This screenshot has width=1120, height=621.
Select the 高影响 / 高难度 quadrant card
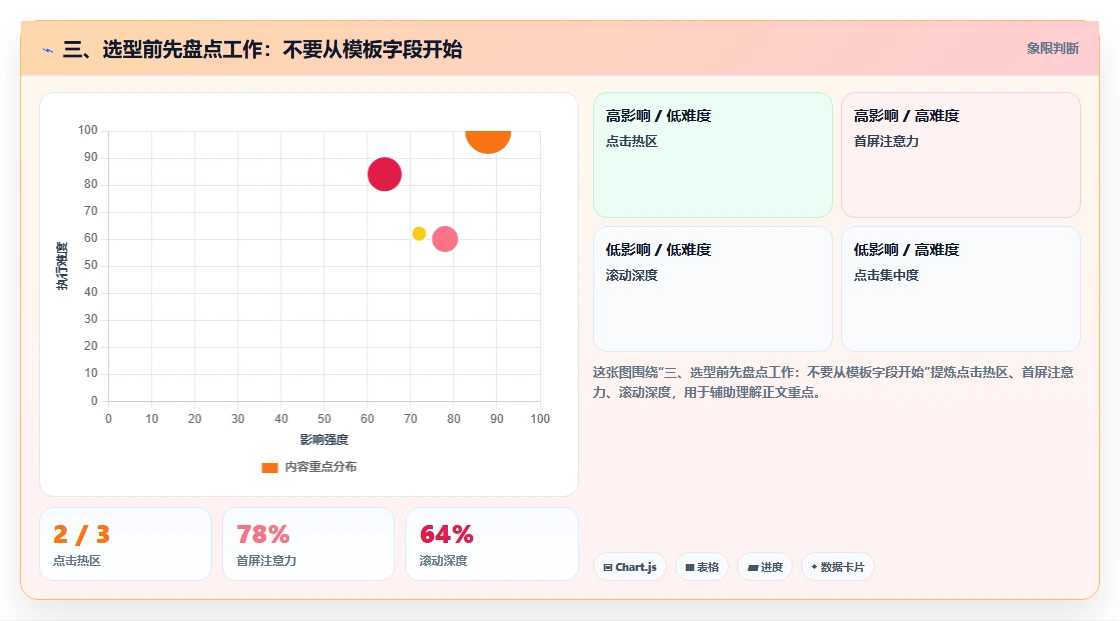pos(961,155)
